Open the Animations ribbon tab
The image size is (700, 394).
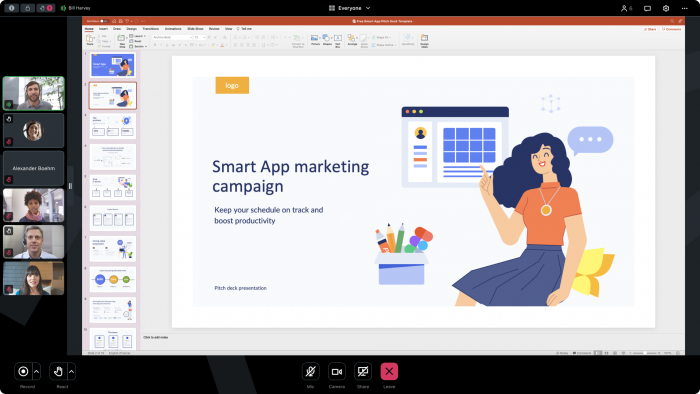click(173, 29)
